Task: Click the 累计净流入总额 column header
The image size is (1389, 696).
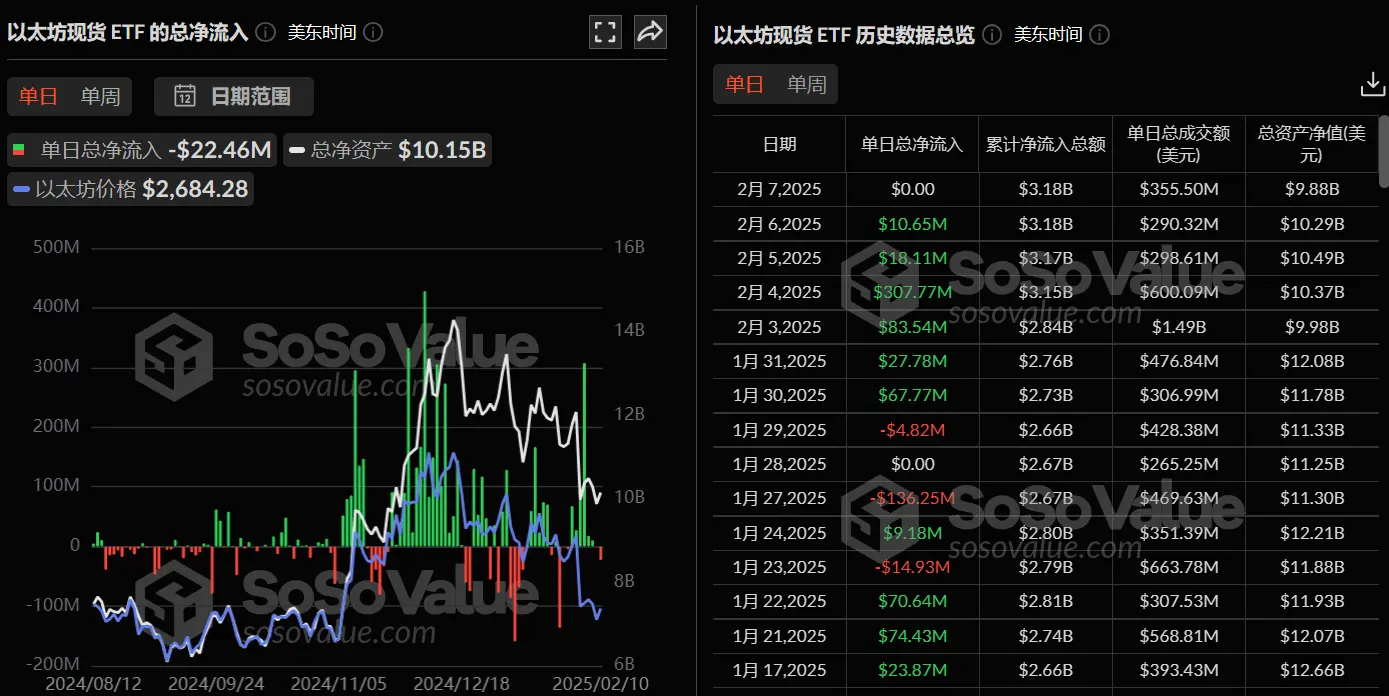Action: (x=1046, y=144)
